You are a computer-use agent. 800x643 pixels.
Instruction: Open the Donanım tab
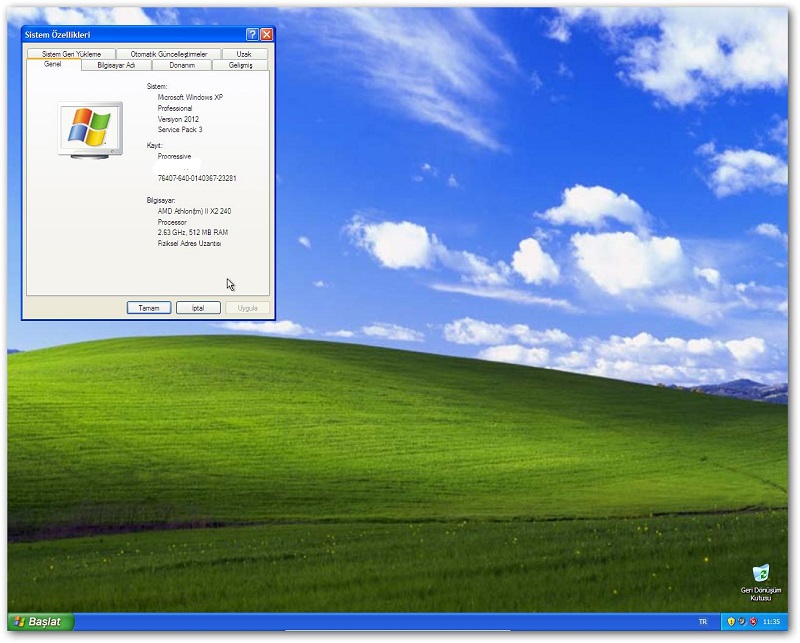[182, 65]
